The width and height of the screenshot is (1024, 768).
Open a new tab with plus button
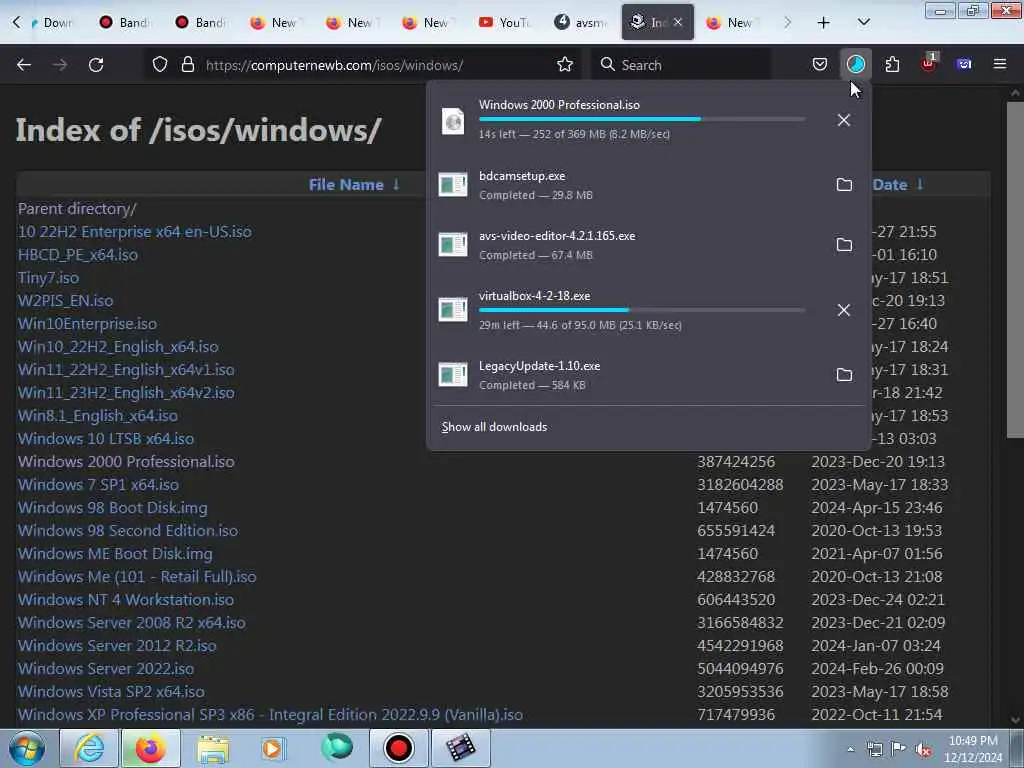[x=824, y=23]
